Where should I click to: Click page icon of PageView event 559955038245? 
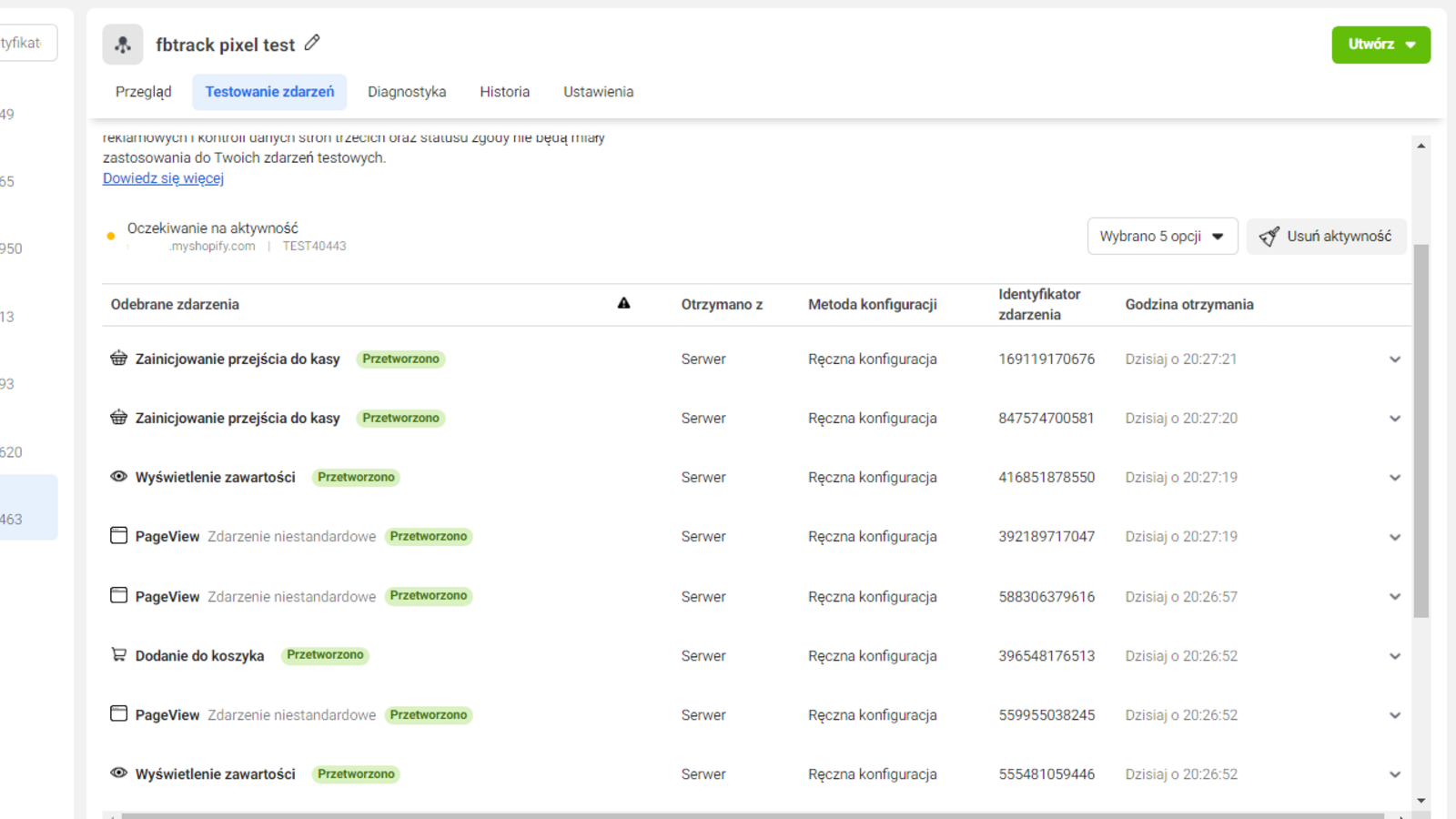[118, 713]
